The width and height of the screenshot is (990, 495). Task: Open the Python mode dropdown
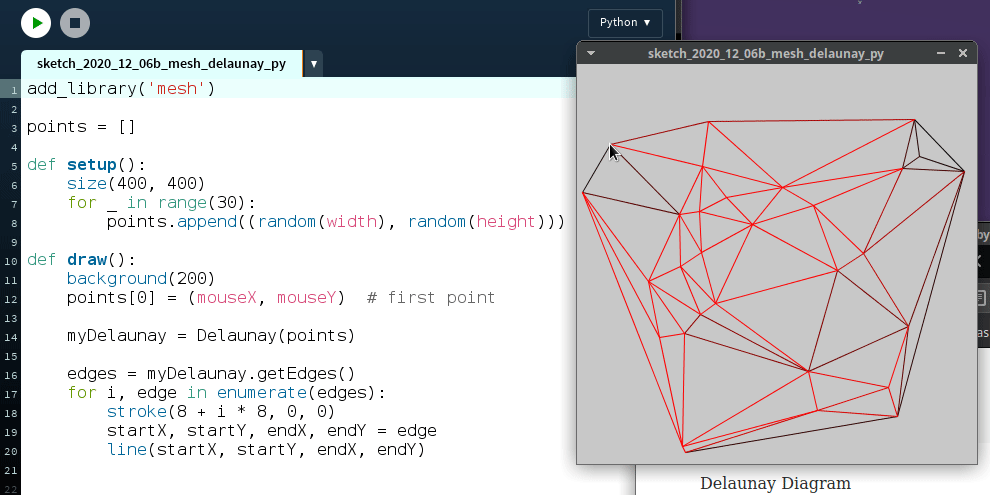[x=625, y=22]
